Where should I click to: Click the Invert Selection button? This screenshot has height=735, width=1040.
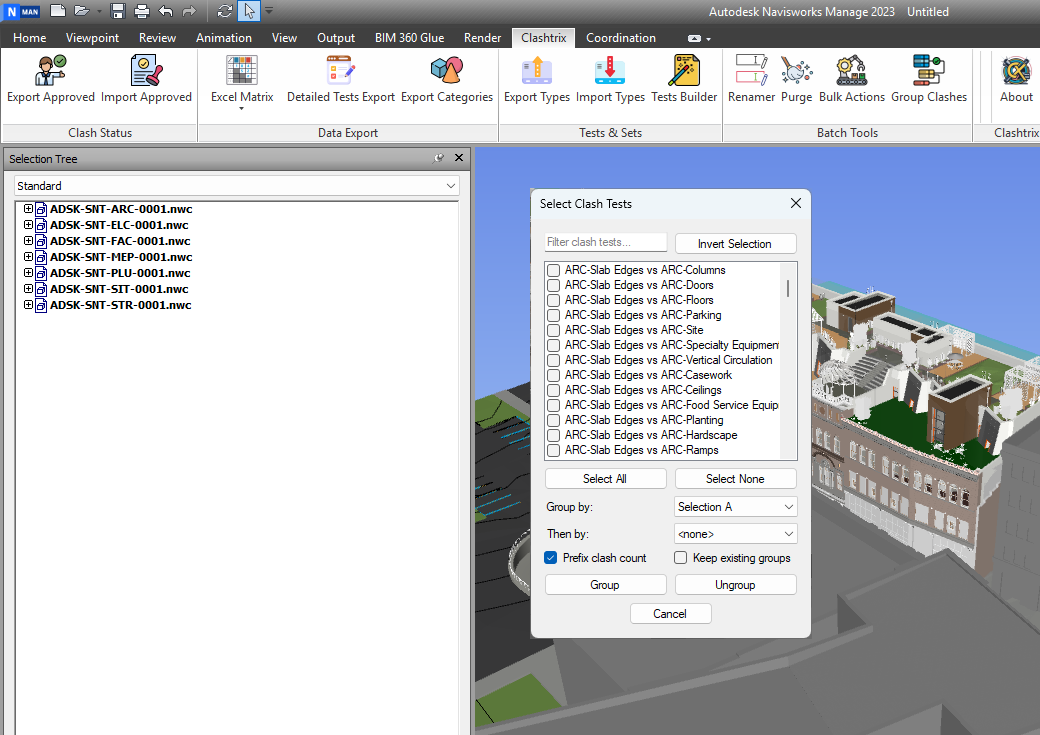tap(736, 243)
